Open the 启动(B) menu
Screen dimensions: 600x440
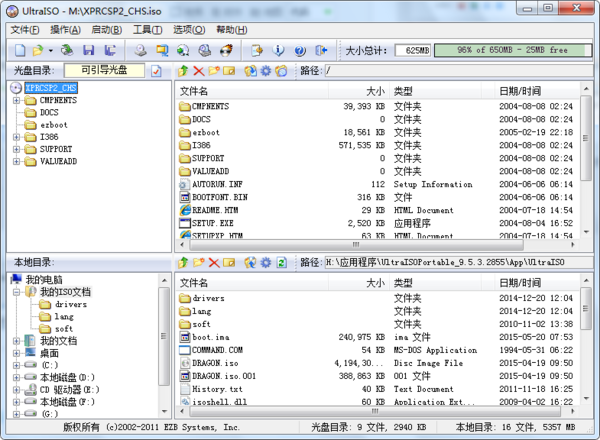(x=107, y=30)
